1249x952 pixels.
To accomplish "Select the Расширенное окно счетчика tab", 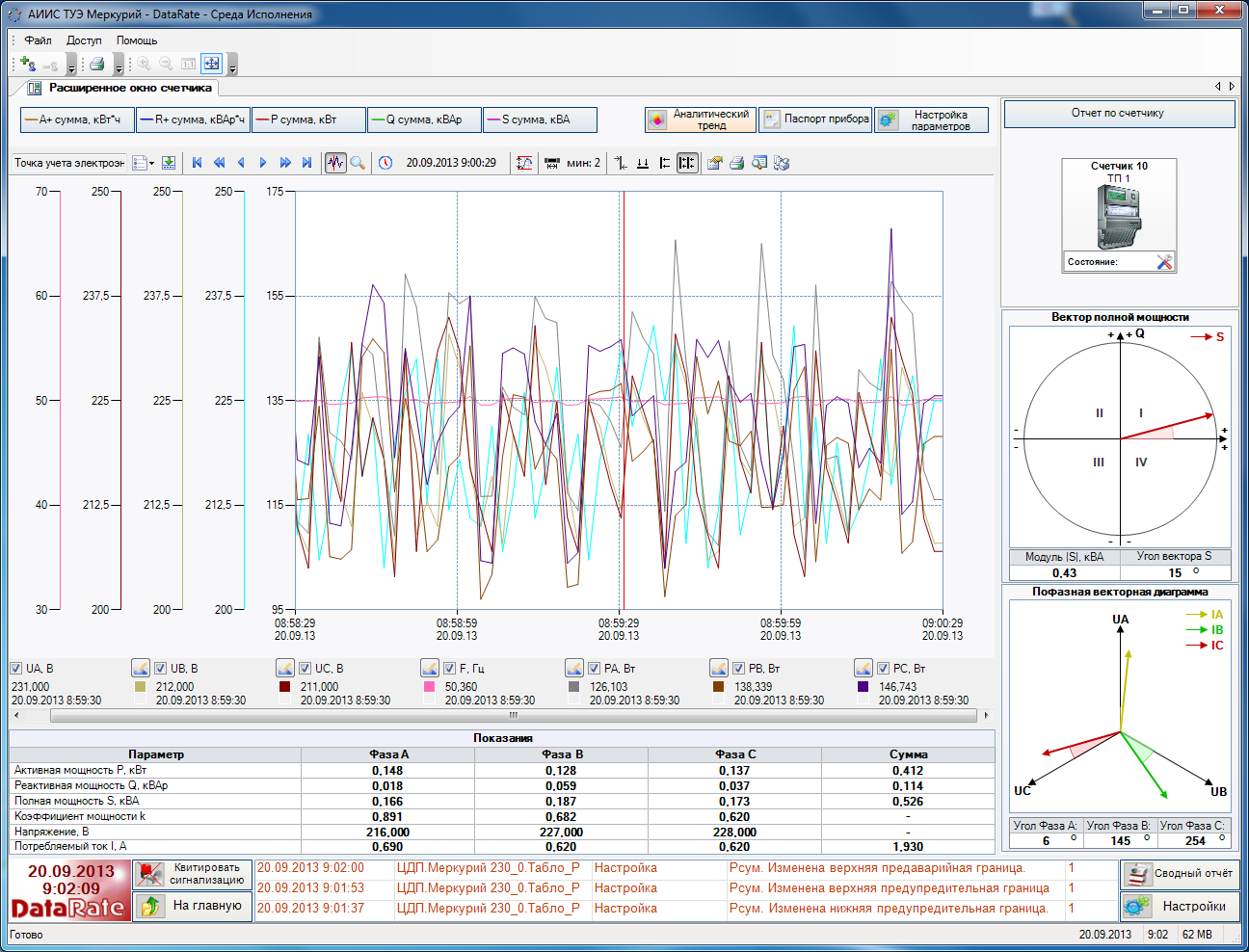I will coord(120,88).
